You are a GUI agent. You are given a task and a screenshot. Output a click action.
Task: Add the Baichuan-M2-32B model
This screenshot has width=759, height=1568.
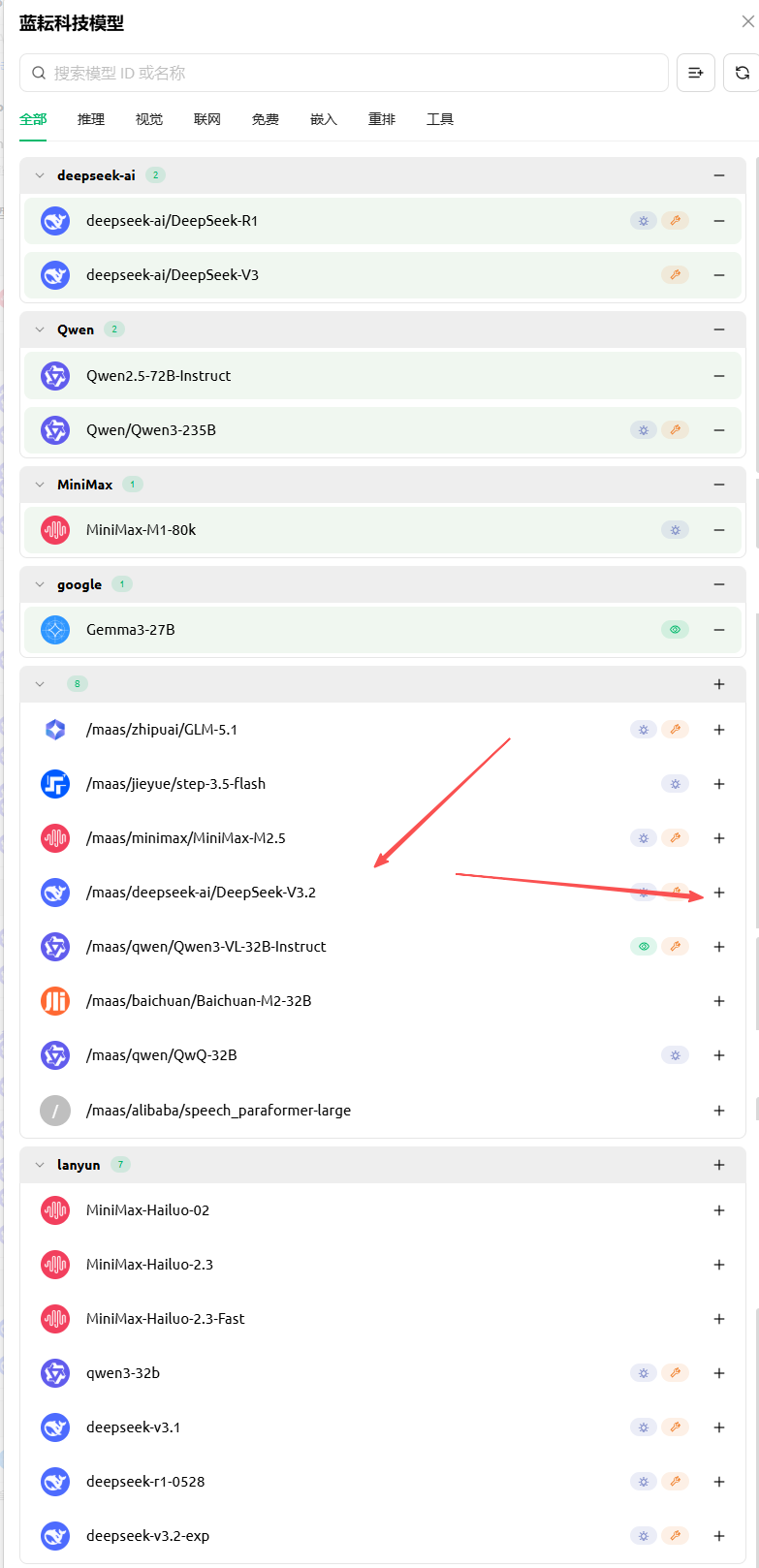719,1001
